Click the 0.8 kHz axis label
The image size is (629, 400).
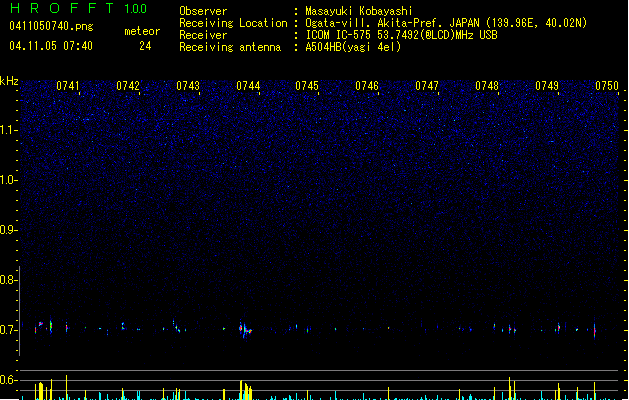coord(7,280)
